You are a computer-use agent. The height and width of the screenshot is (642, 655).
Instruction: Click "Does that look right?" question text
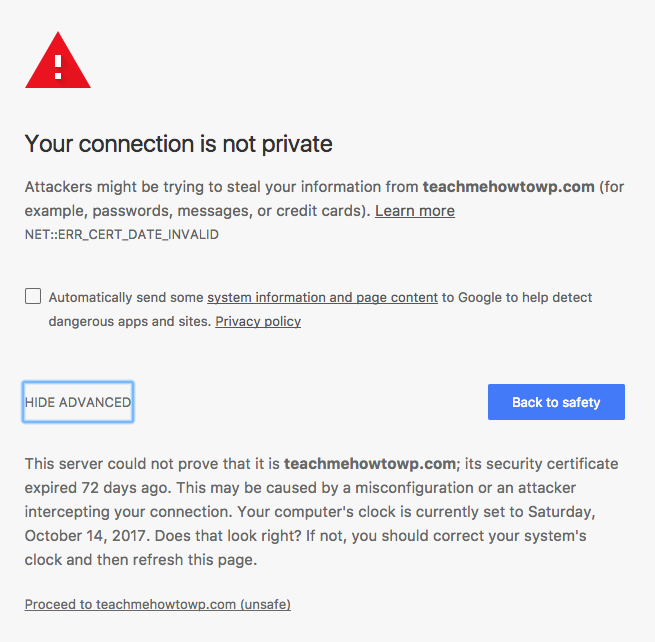229,536
